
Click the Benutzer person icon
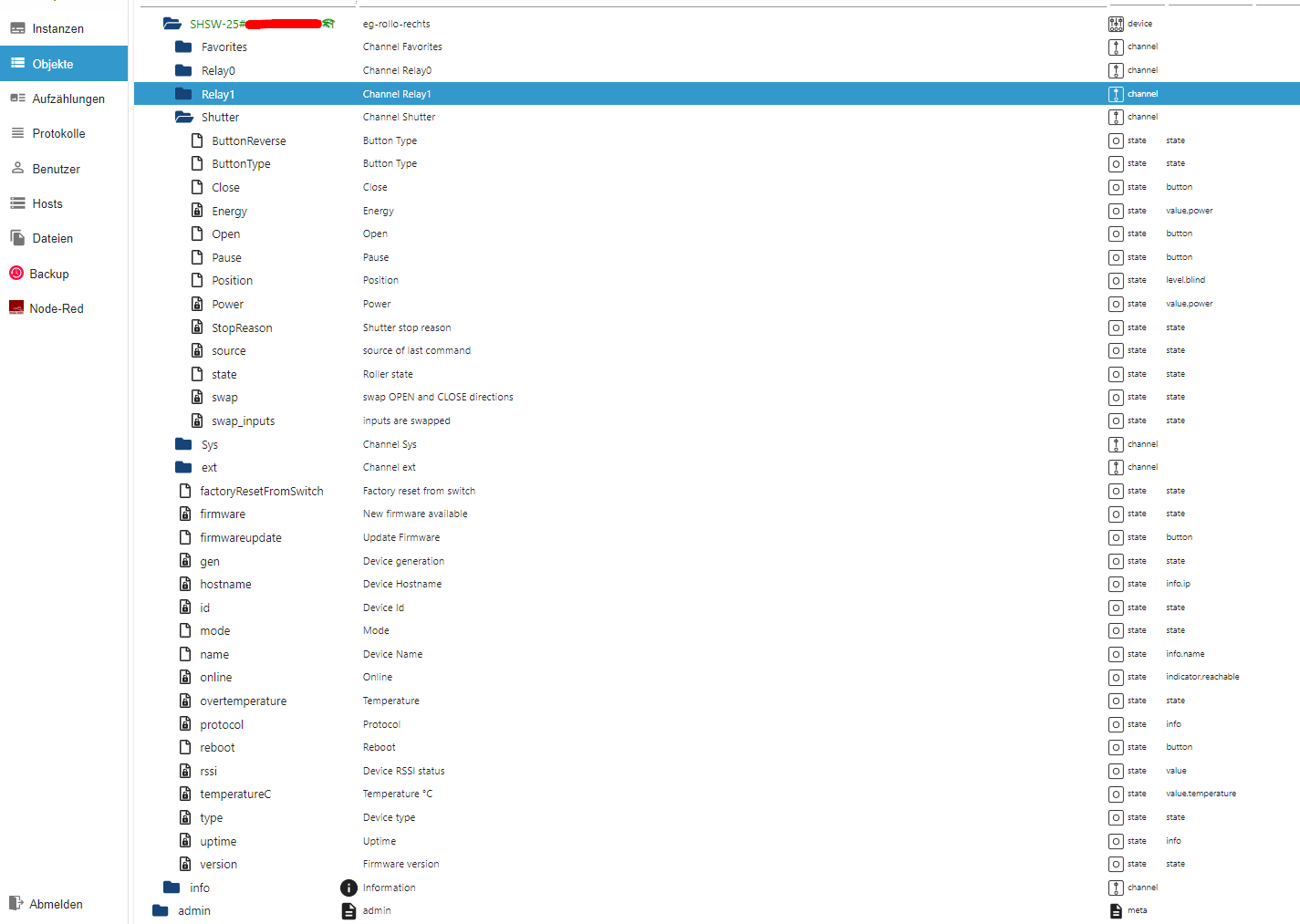(x=17, y=168)
